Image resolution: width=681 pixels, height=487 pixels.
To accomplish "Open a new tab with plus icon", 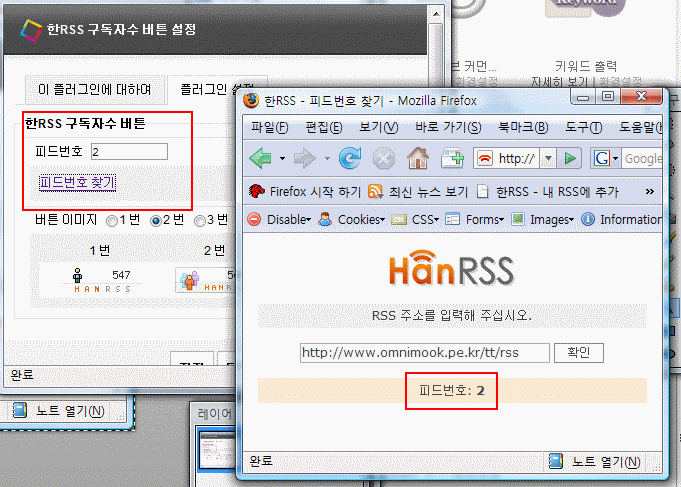I will click(x=452, y=158).
